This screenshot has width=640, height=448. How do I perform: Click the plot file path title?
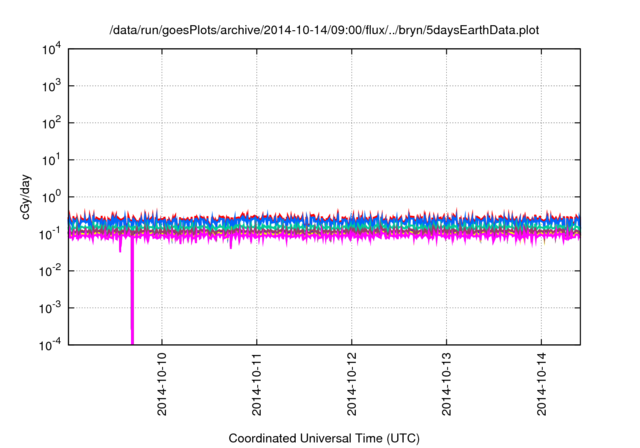[x=324, y=30]
